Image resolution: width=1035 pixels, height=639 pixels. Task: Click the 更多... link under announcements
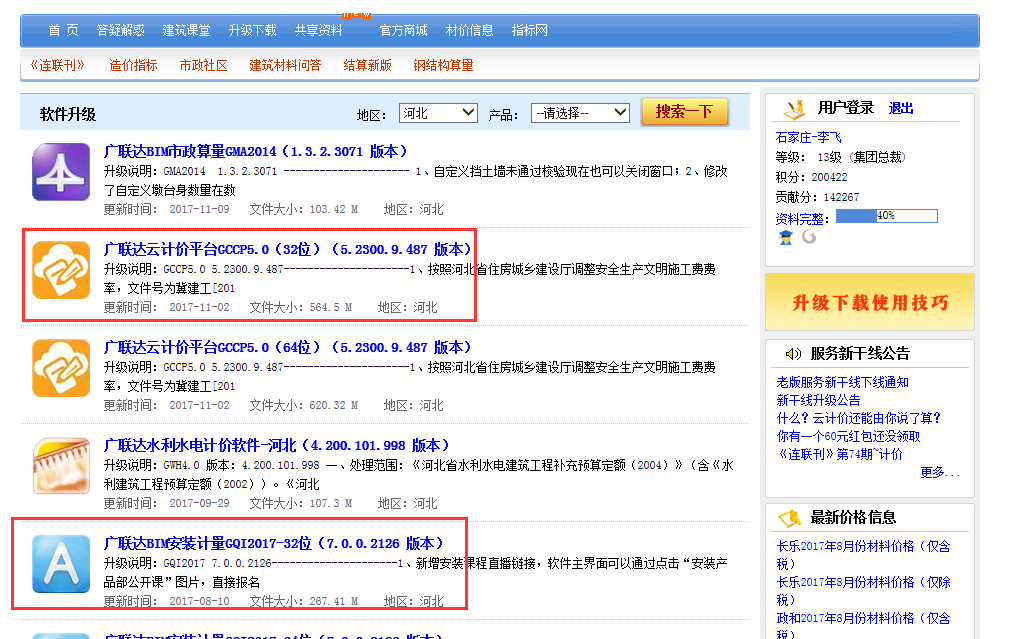coord(940,473)
